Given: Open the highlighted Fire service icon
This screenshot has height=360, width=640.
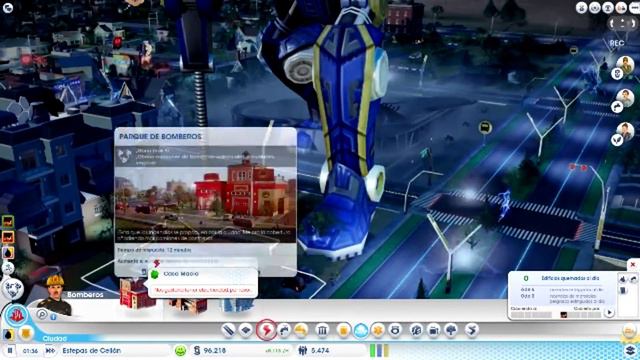Looking at the screenshot, I should tap(361, 330).
